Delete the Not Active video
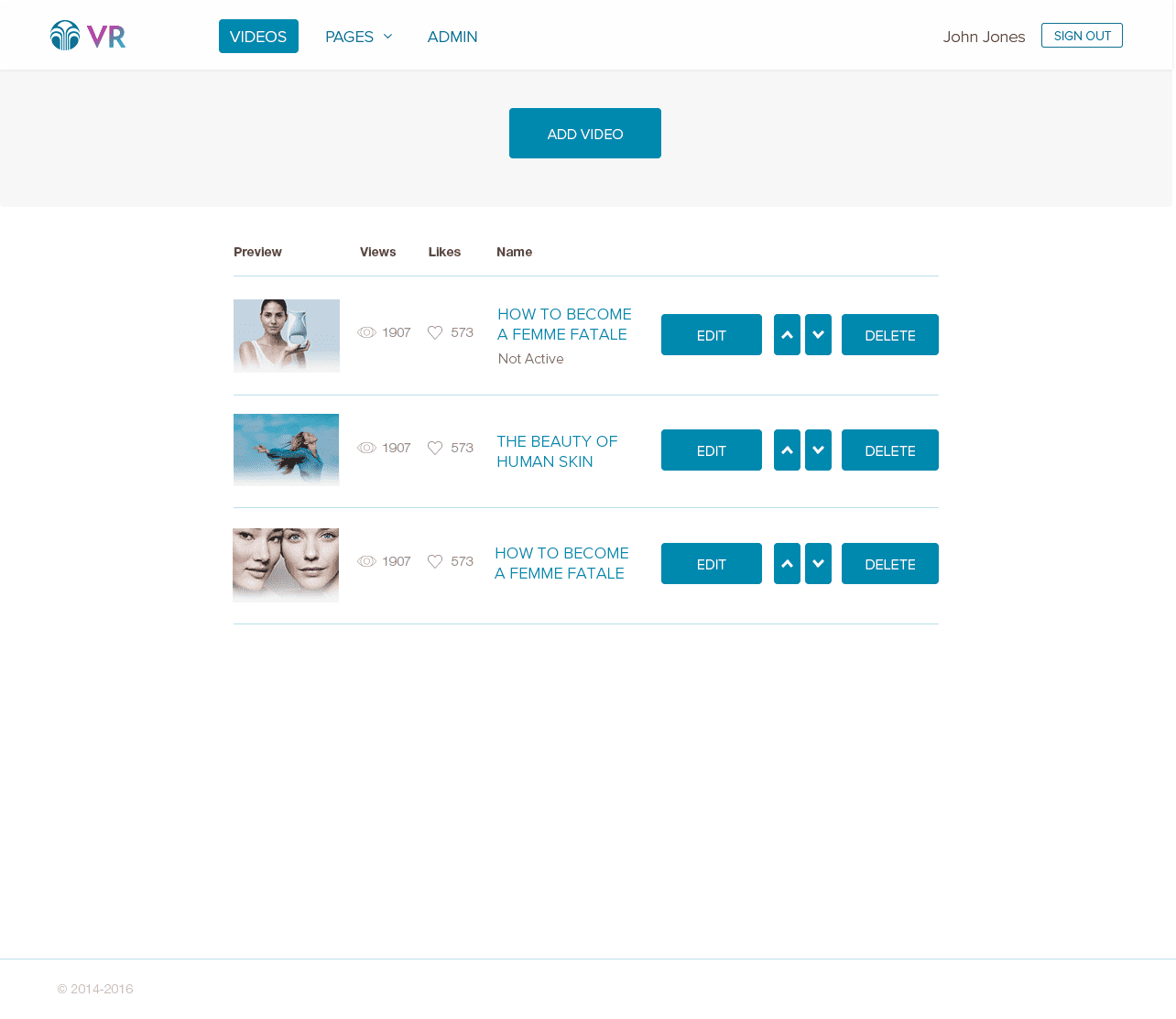This screenshot has width=1176, height=1019. [x=889, y=335]
